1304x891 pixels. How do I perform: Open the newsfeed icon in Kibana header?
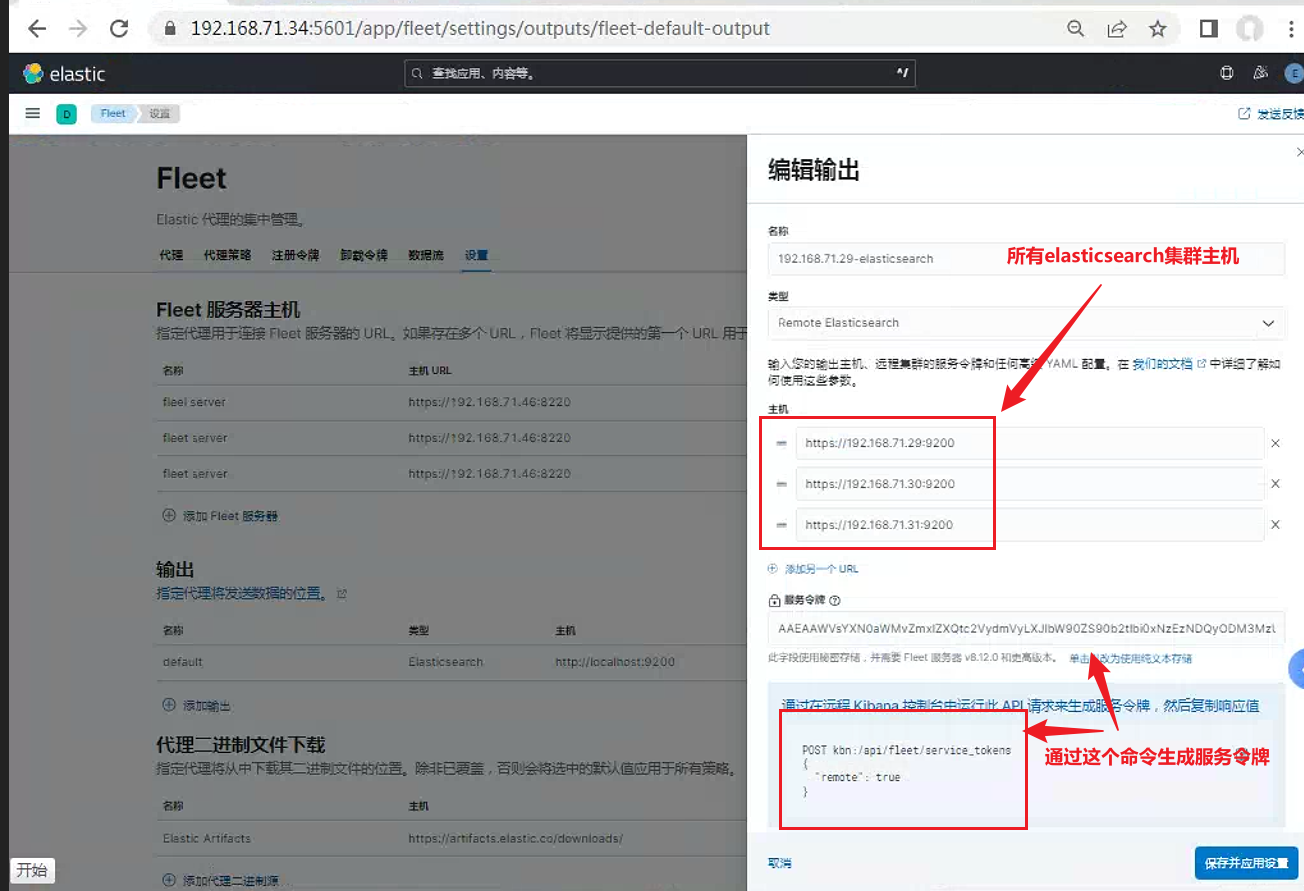1260,73
